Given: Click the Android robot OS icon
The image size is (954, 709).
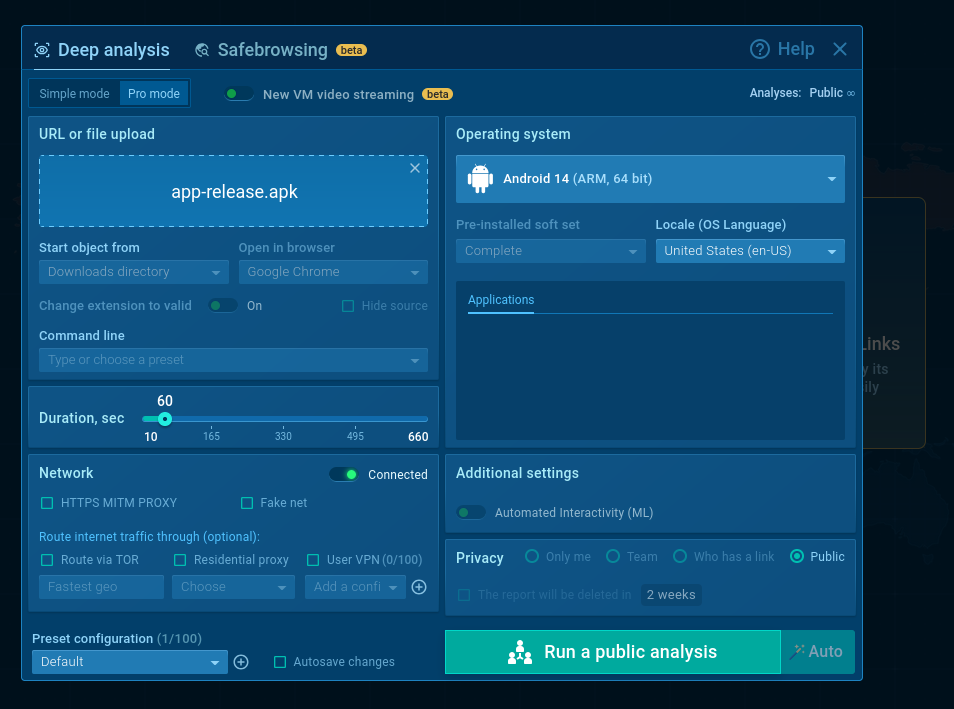Looking at the screenshot, I should (x=481, y=179).
